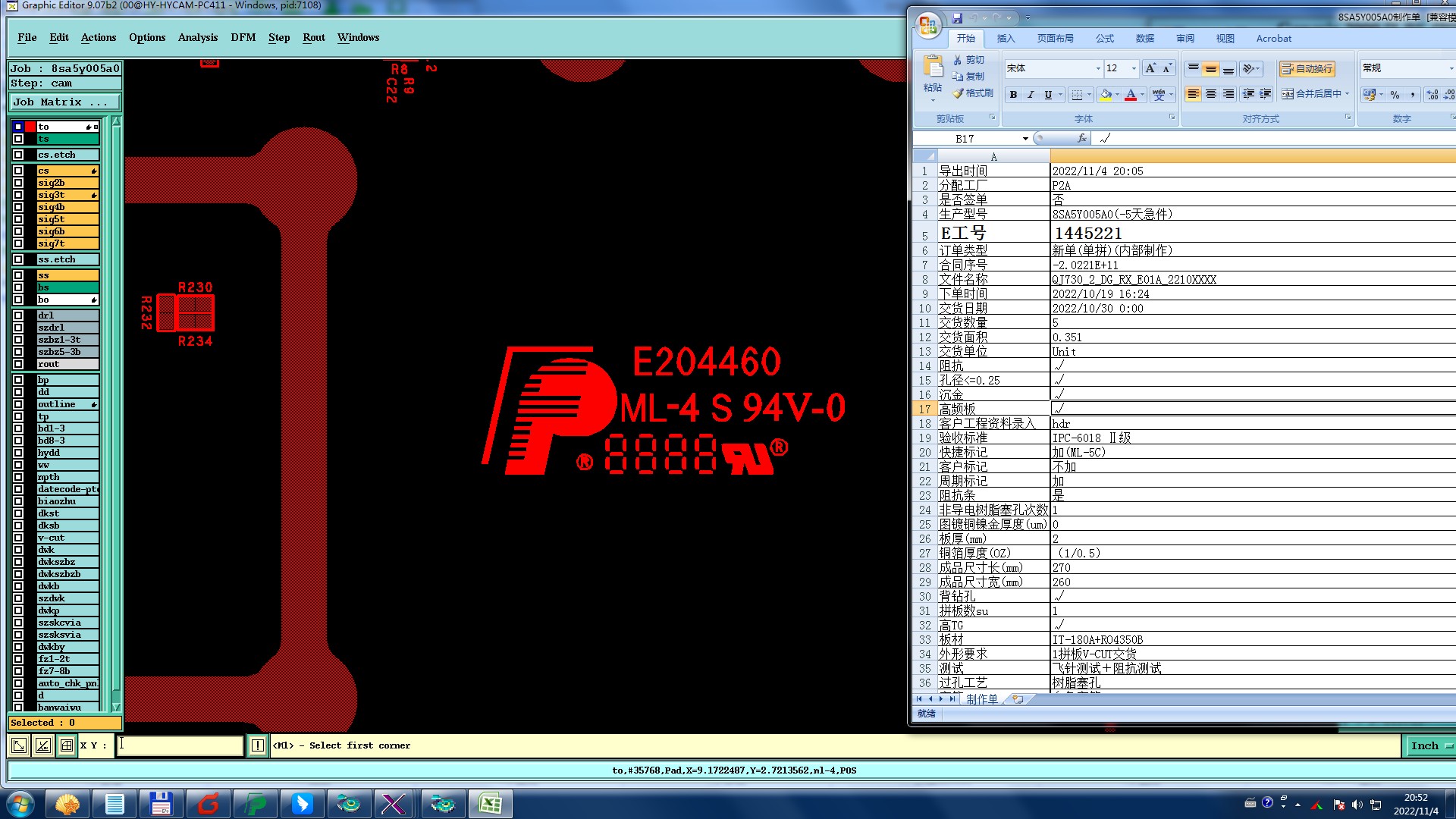Expand the Name Box dropdown for B17
Image resolution: width=1456 pixels, height=819 pixels.
pyautogui.click(x=1025, y=139)
